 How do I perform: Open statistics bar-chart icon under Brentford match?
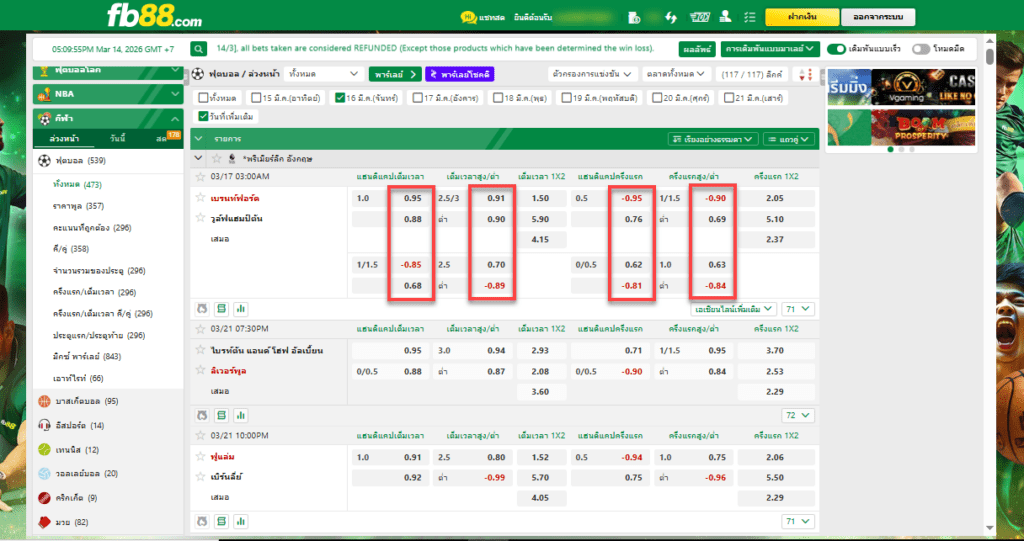click(x=241, y=308)
